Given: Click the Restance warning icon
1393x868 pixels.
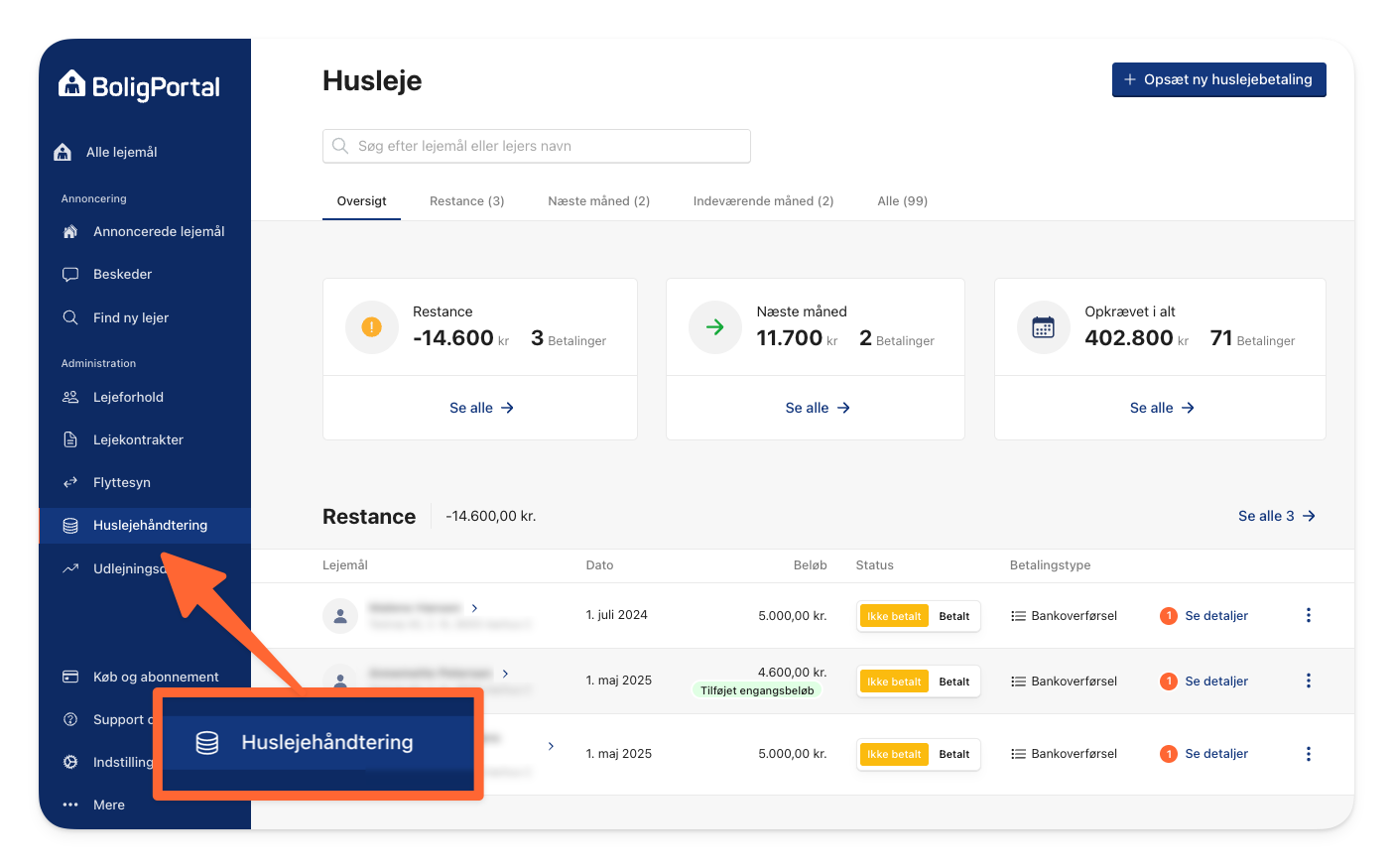Looking at the screenshot, I should (371, 326).
